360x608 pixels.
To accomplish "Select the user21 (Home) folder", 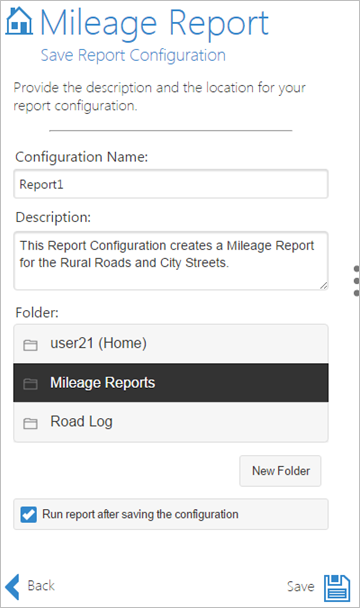I will 171,344.
